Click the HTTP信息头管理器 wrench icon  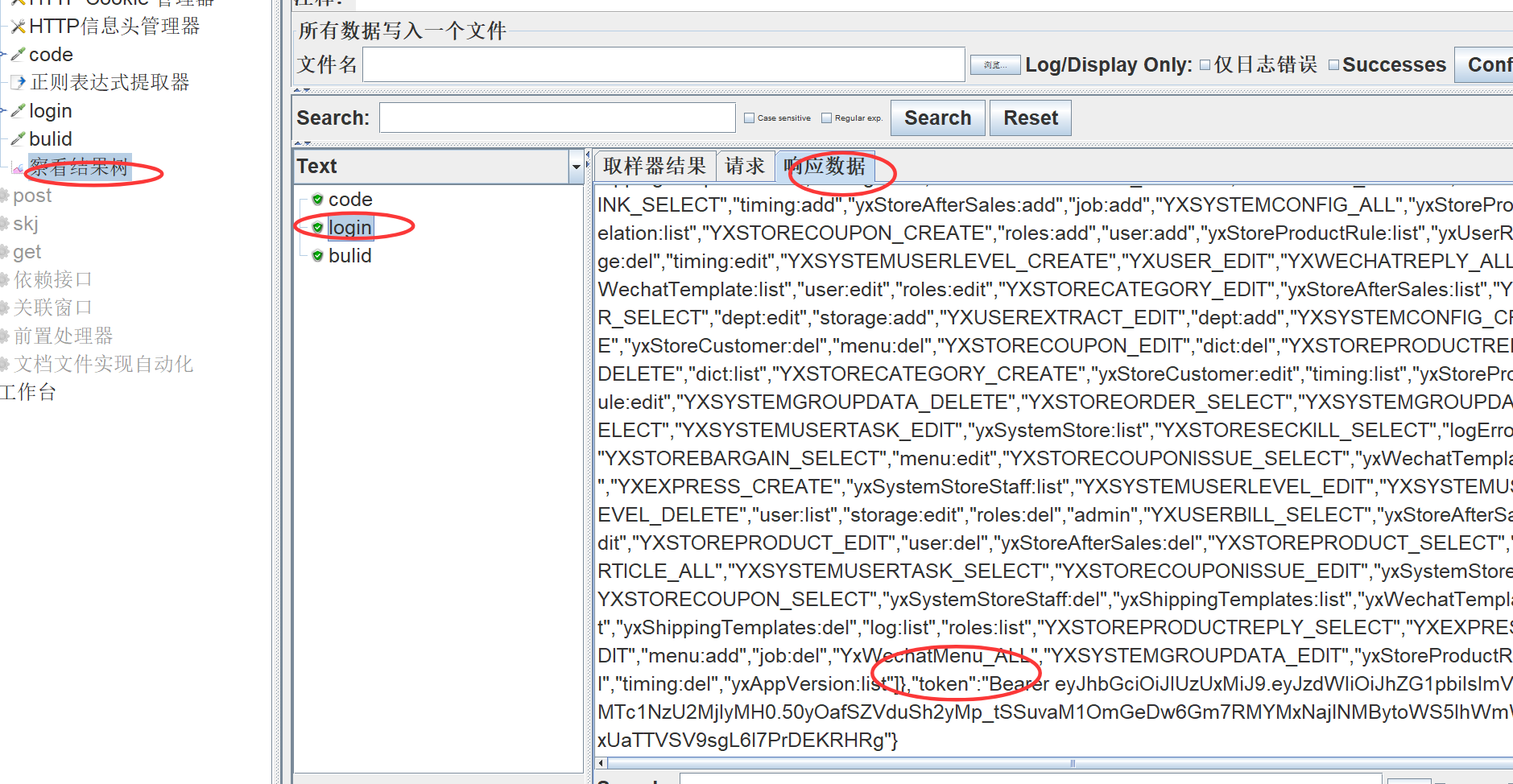pyautogui.click(x=18, y=27)
